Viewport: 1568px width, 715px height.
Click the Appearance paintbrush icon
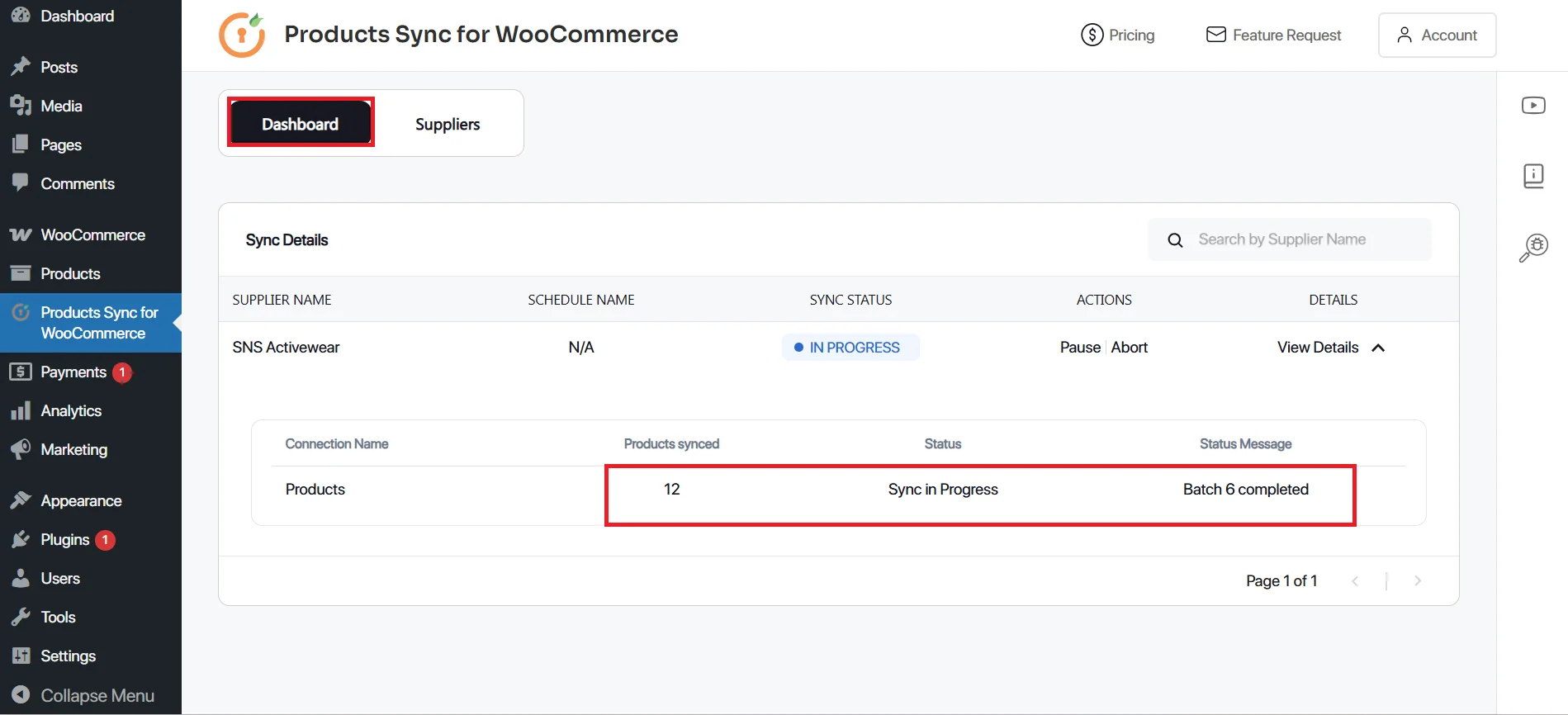[21, 500]
